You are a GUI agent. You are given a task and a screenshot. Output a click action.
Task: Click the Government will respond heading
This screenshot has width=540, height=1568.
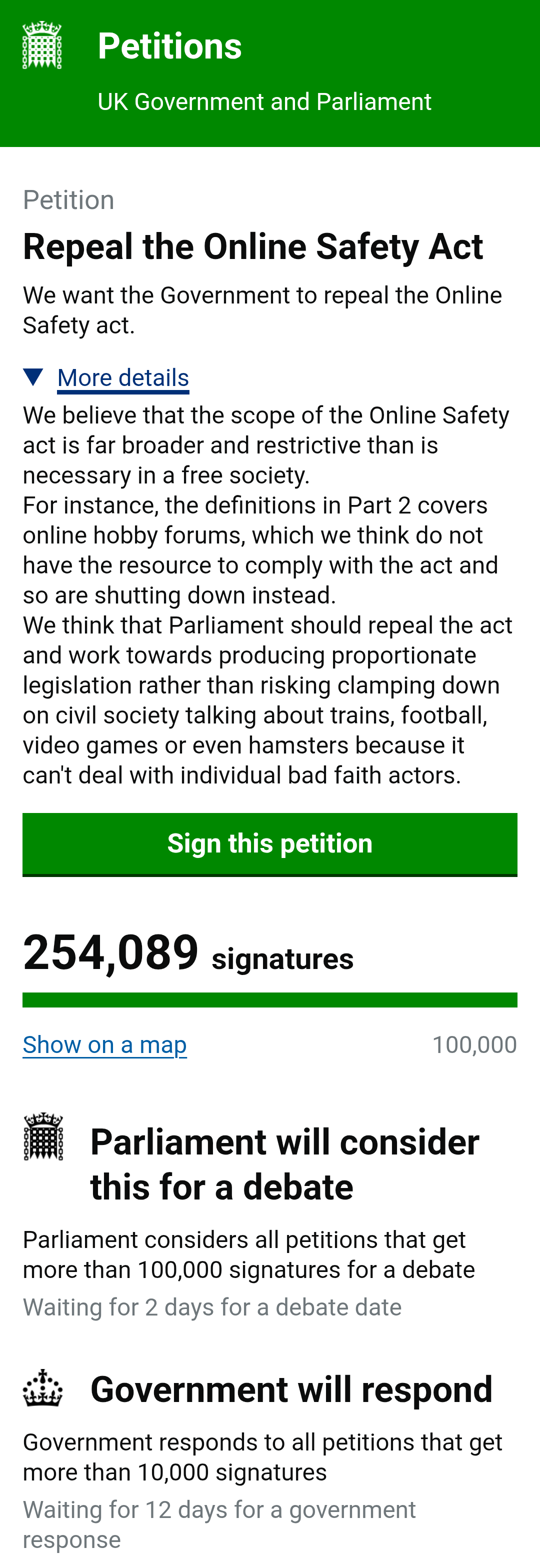click(291, 1389)
